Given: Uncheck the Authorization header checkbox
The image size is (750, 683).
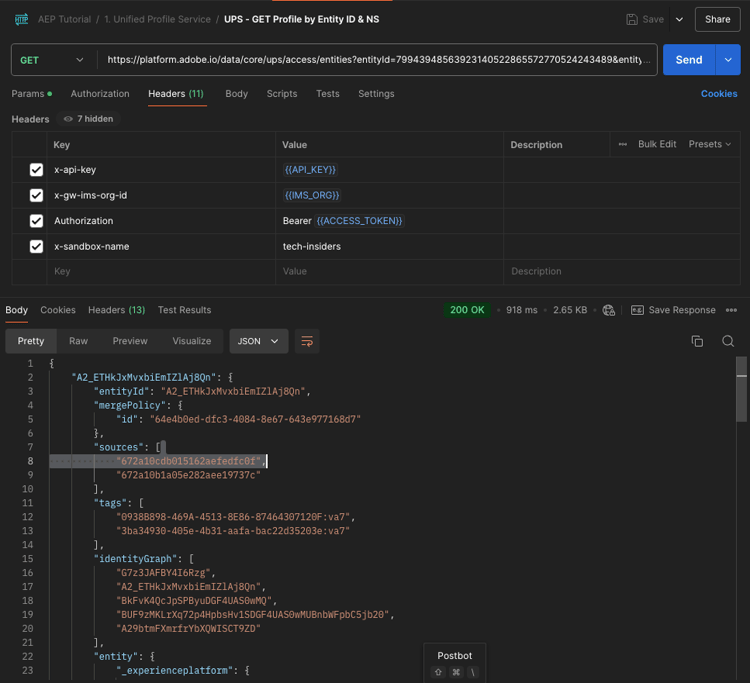Looking at the screenshot, I should (36, 221).
